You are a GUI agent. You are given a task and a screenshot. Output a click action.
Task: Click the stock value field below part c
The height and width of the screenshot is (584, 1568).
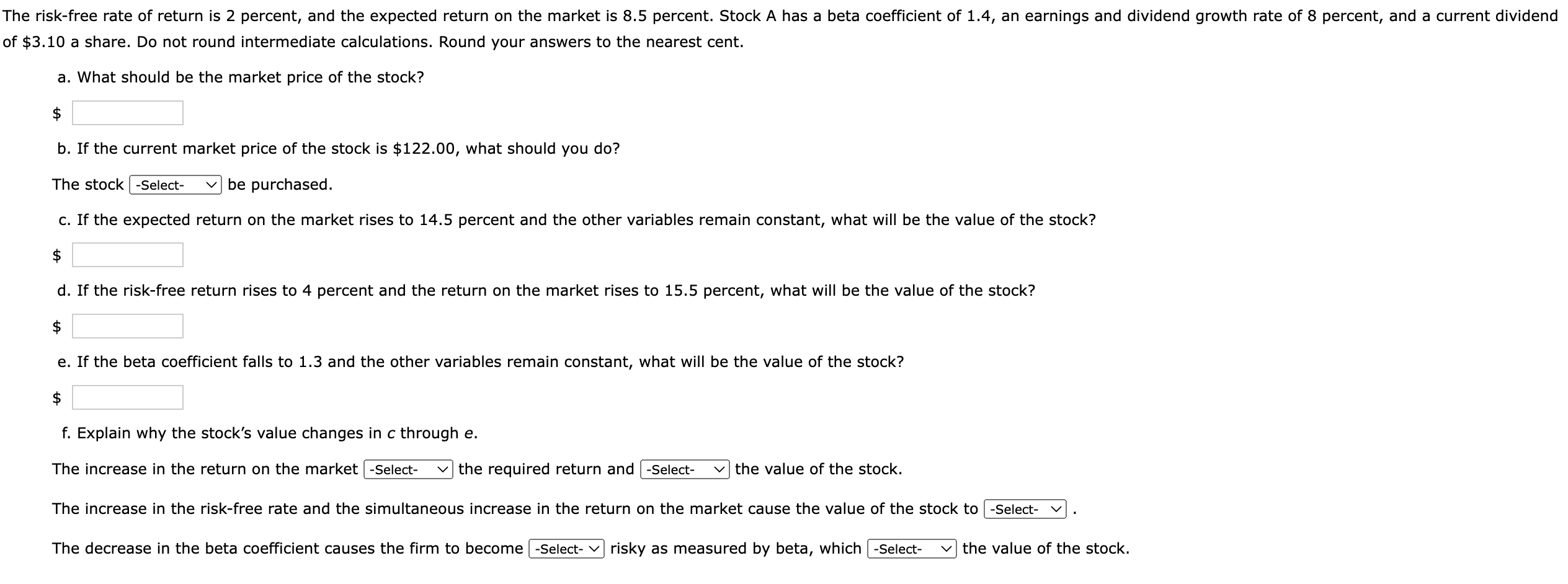click(x=128, y=254)
